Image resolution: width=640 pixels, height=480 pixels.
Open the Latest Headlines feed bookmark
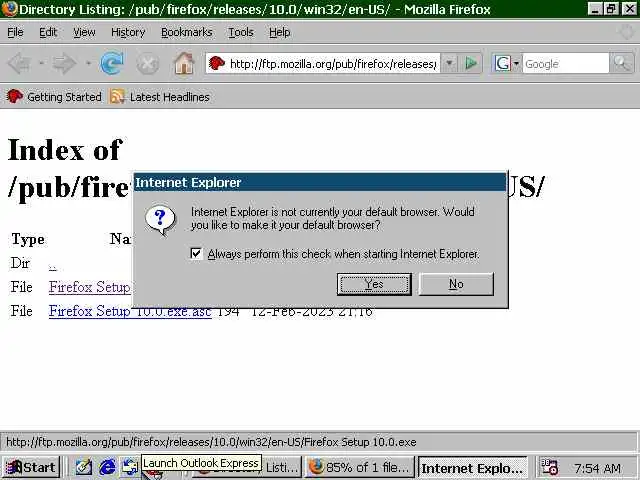click(x=160, y=97)
